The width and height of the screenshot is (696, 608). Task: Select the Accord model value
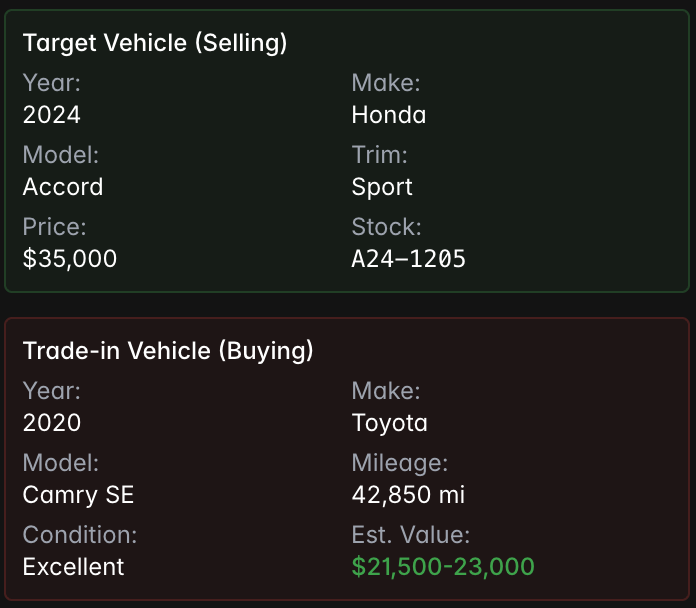click(x=63, y=187)
